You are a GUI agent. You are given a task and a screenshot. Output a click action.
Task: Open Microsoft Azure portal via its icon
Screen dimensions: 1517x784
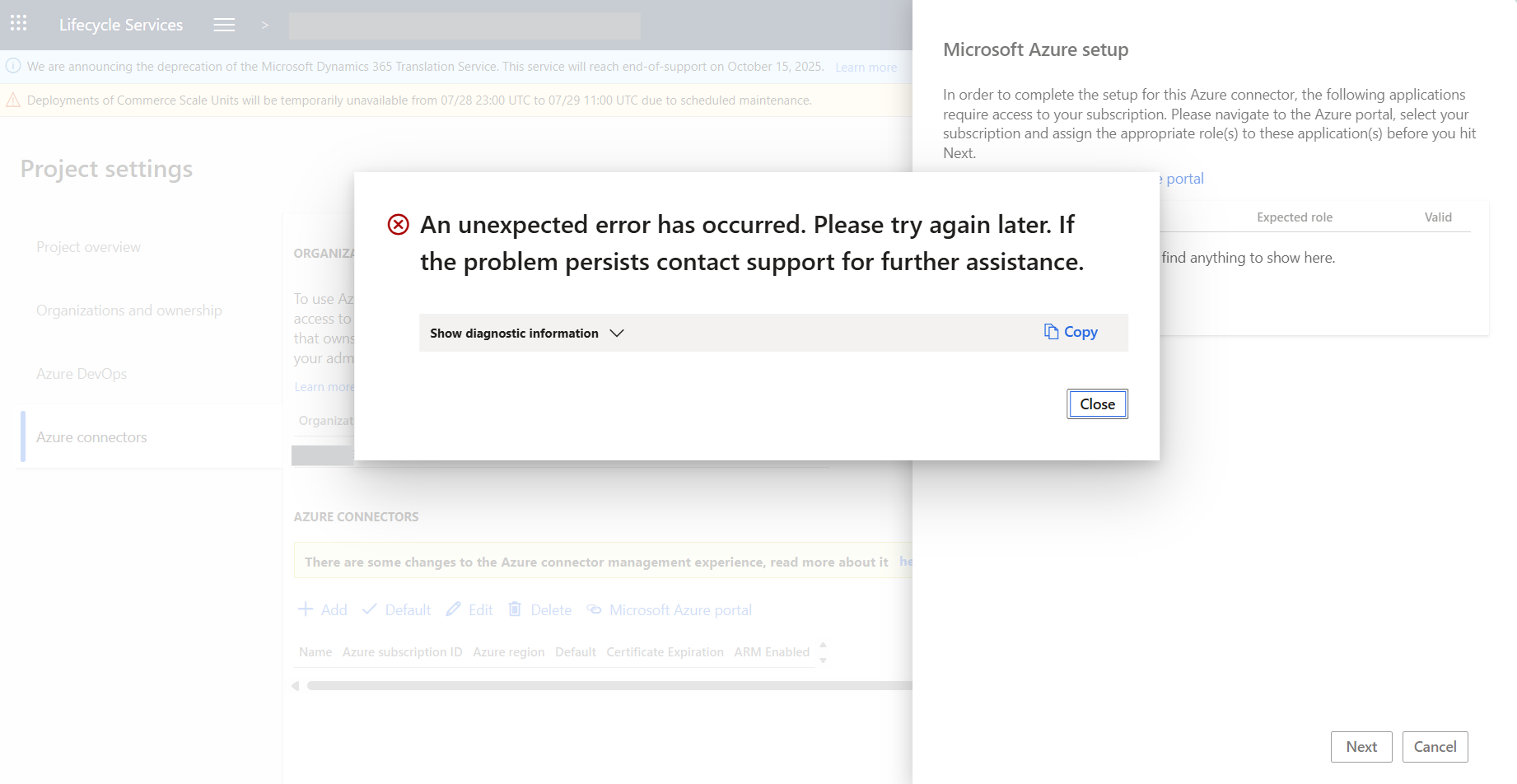click(x=594, y=609)
